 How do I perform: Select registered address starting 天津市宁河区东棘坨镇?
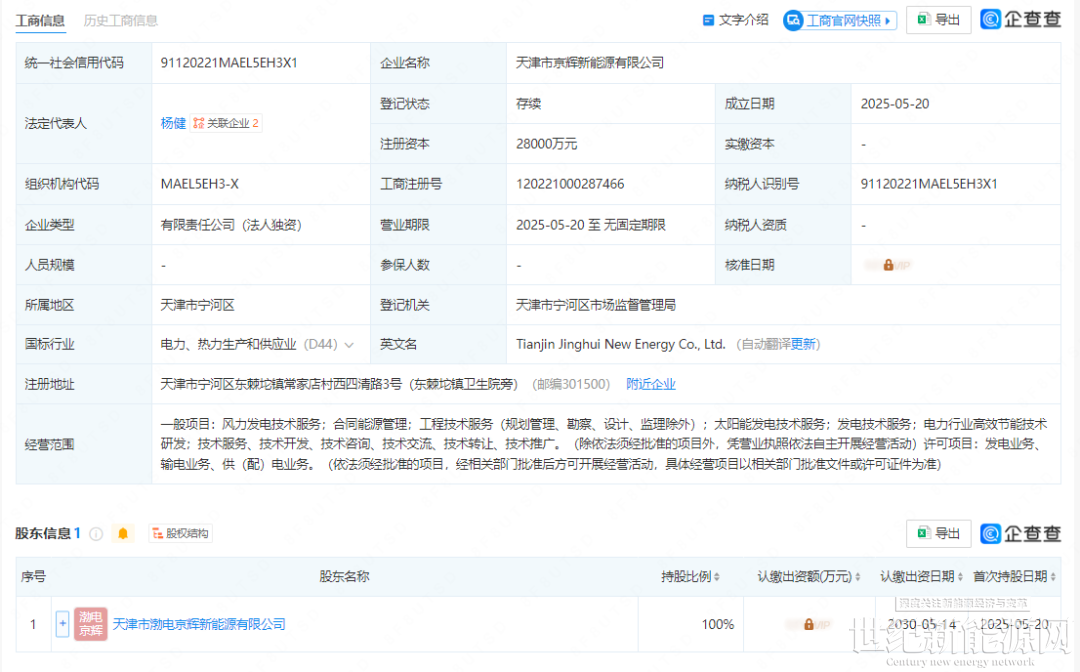(x=339, y=384)
